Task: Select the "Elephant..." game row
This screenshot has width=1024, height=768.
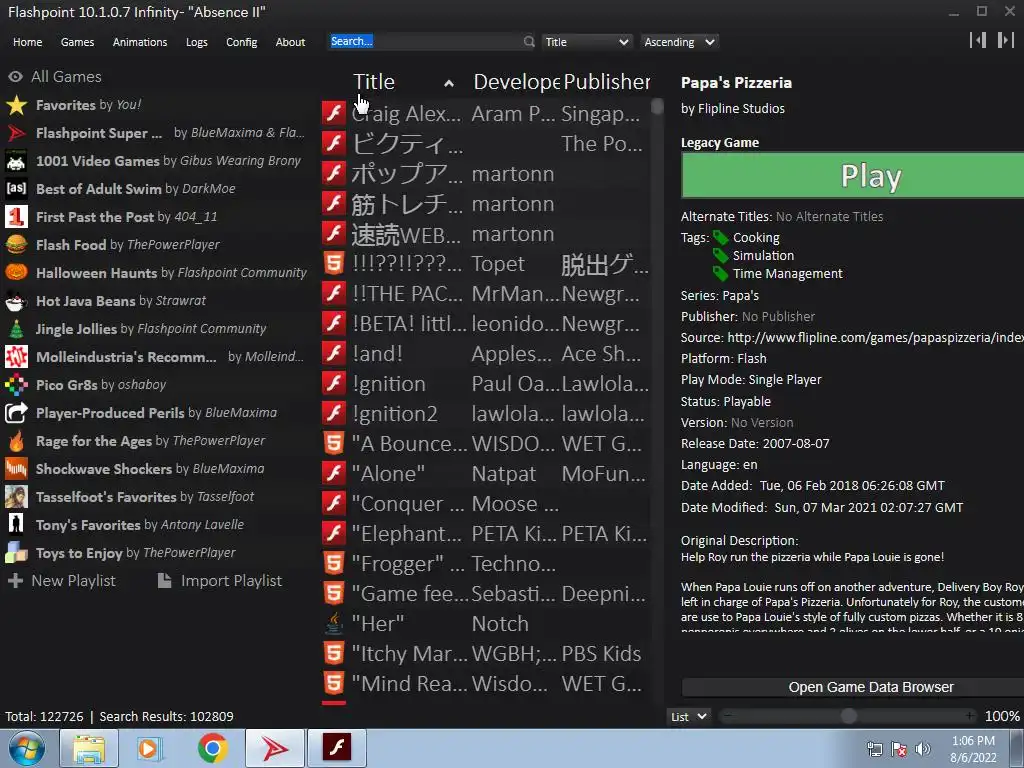Action: tap(486, 534)
